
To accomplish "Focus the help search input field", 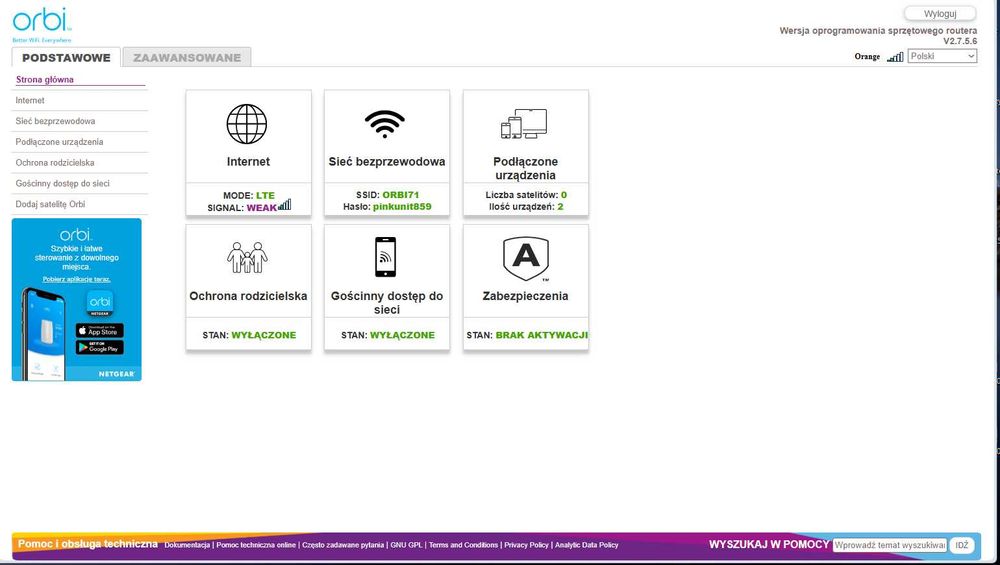I will (890, 545).
